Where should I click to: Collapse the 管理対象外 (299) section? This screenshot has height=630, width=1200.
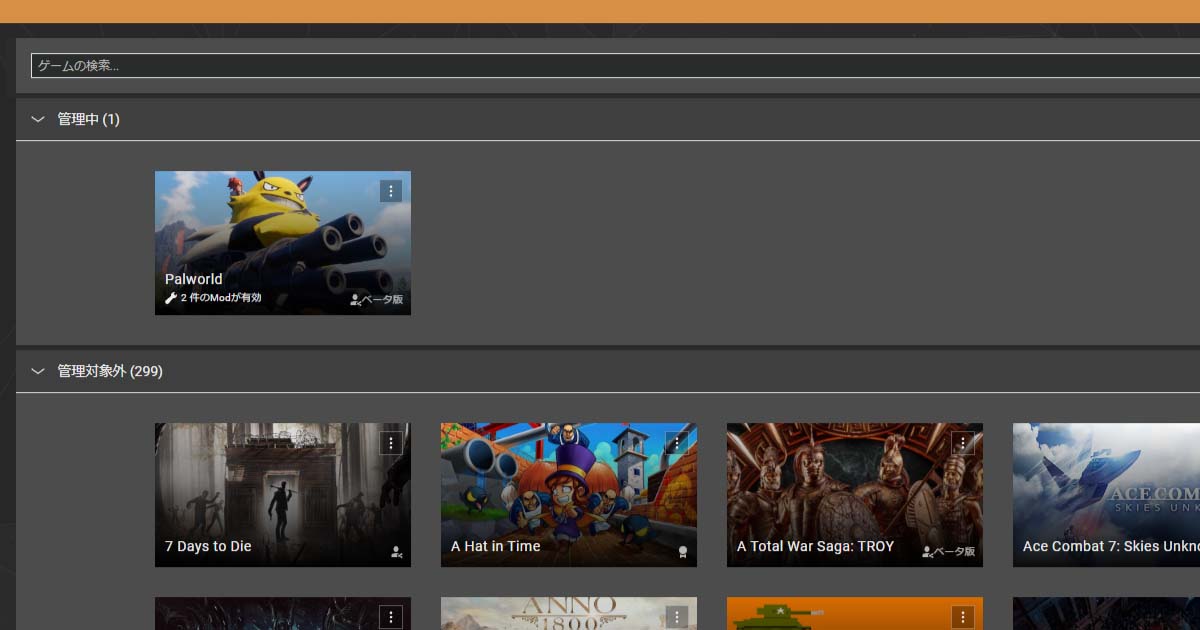point(38,371)
